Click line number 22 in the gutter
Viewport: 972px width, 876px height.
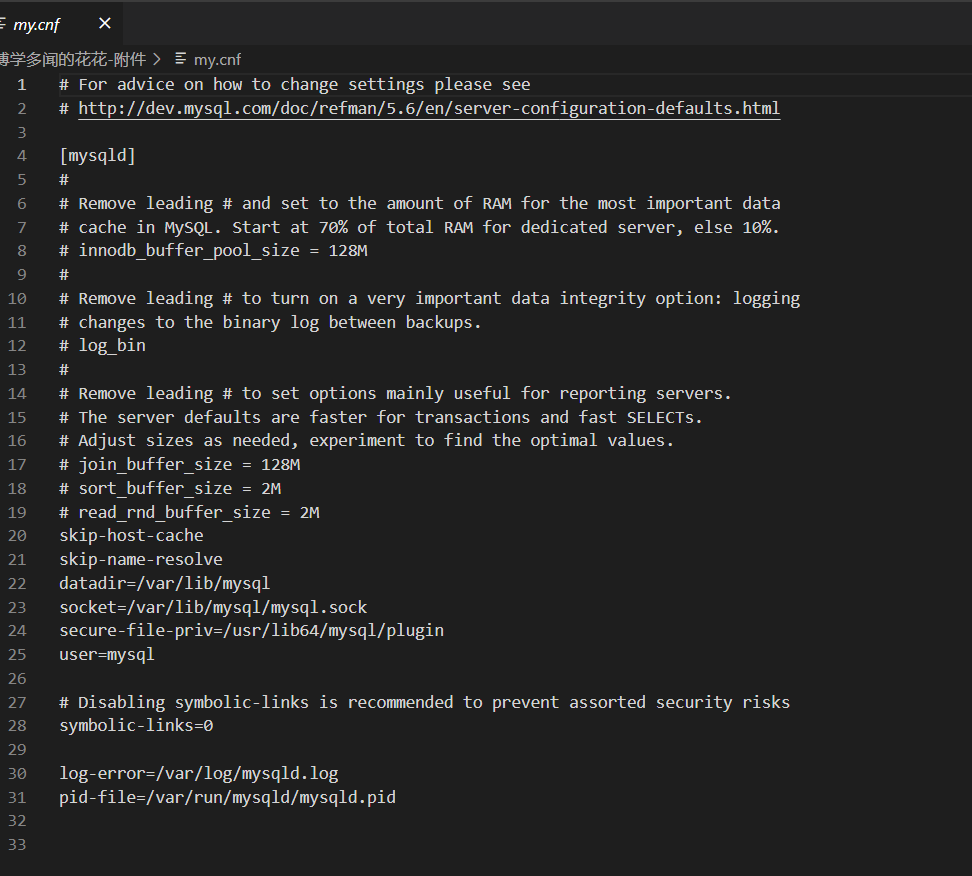tap(18, 583)
